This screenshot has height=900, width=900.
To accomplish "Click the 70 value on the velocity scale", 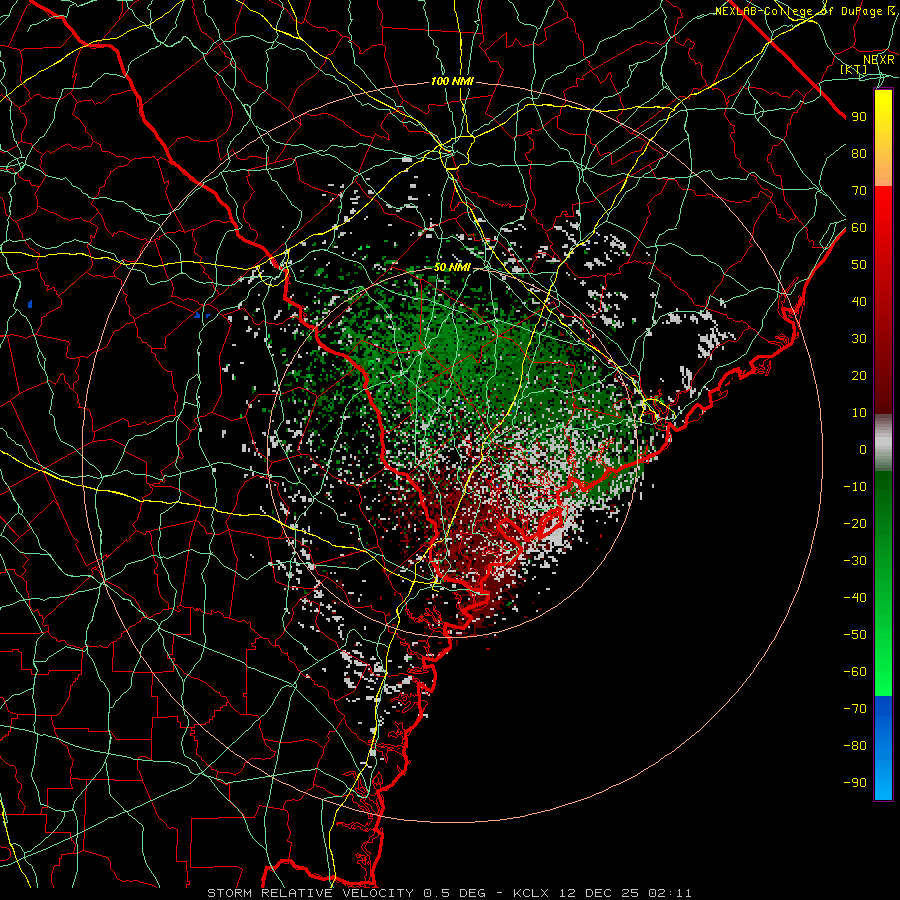I will (859, 191).
